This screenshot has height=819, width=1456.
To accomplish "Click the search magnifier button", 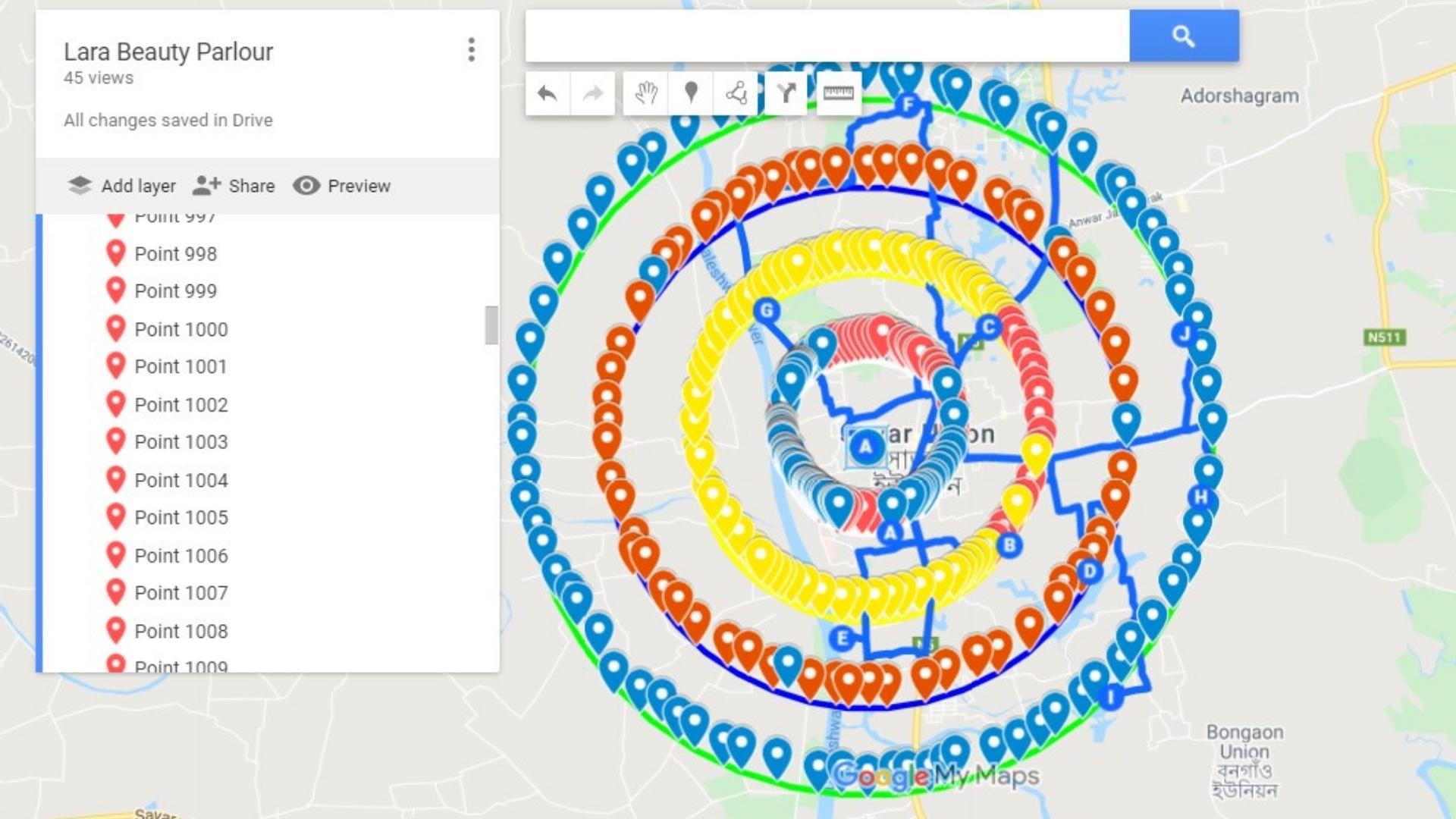I will pos(1184,35).
